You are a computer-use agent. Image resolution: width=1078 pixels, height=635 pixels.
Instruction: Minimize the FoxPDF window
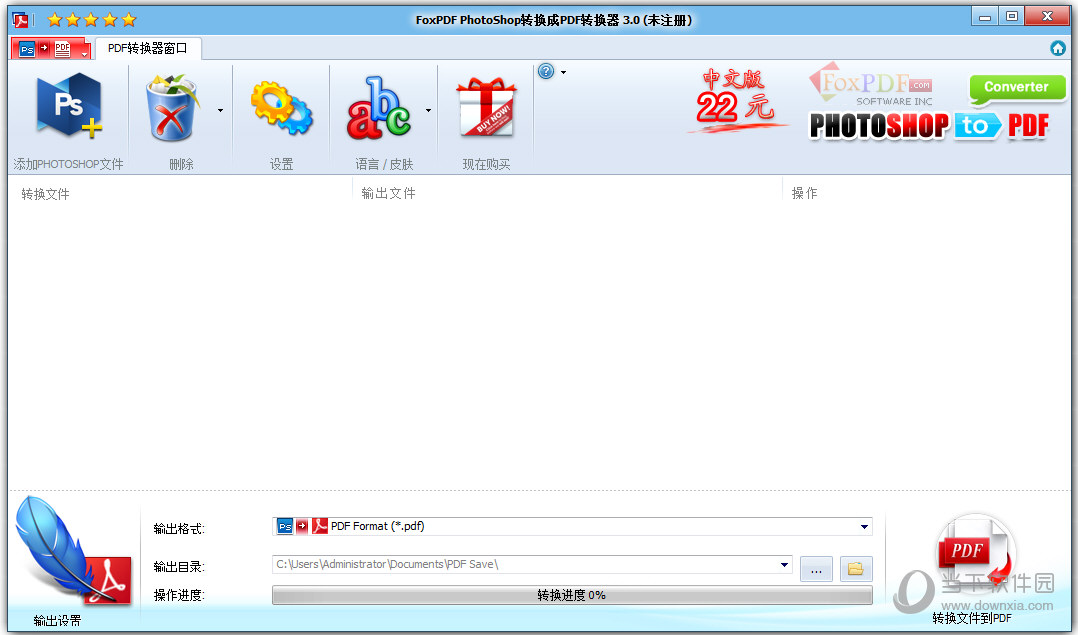(x=985, y=16)
